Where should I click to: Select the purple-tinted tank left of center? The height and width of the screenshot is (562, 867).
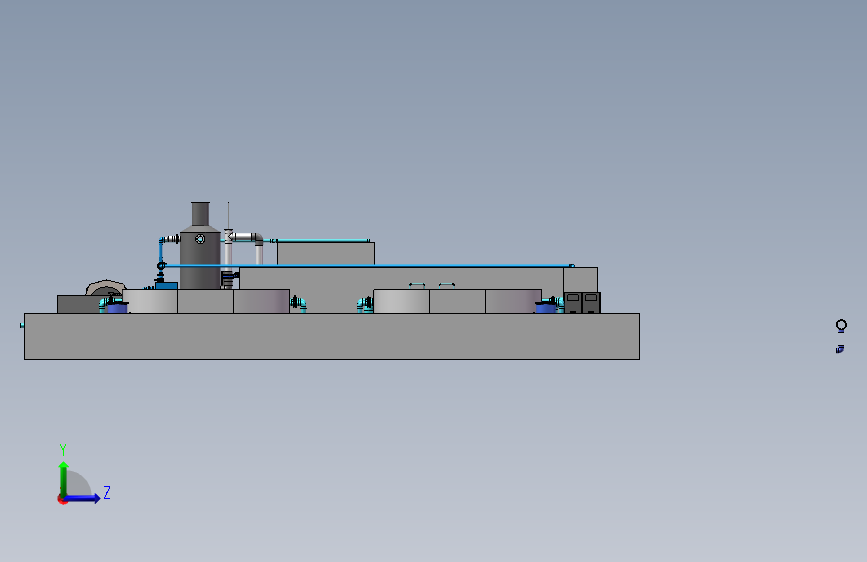262,301
